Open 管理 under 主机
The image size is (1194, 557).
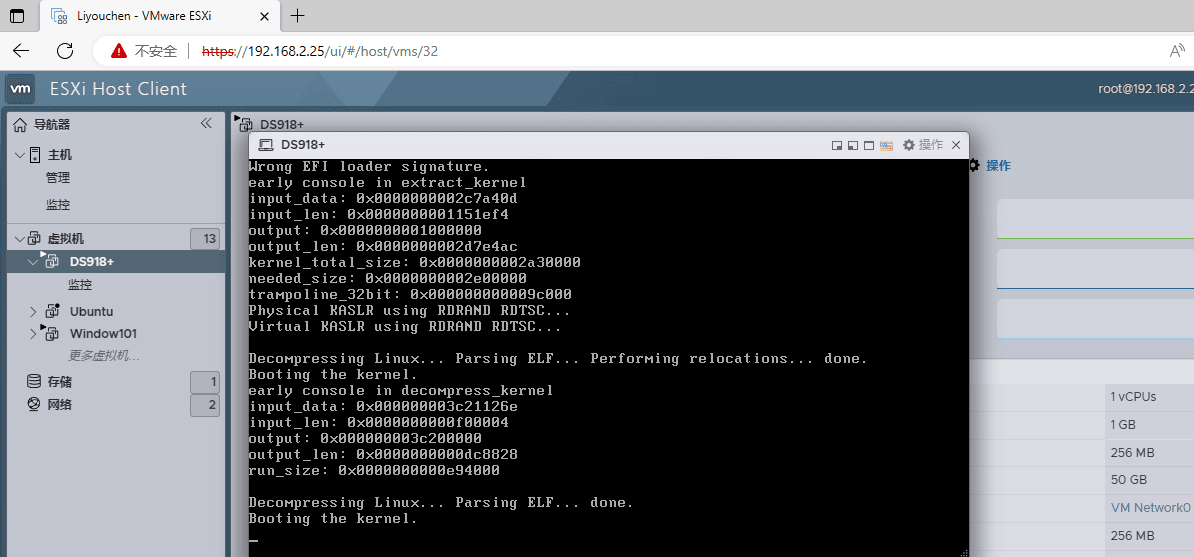58,178
